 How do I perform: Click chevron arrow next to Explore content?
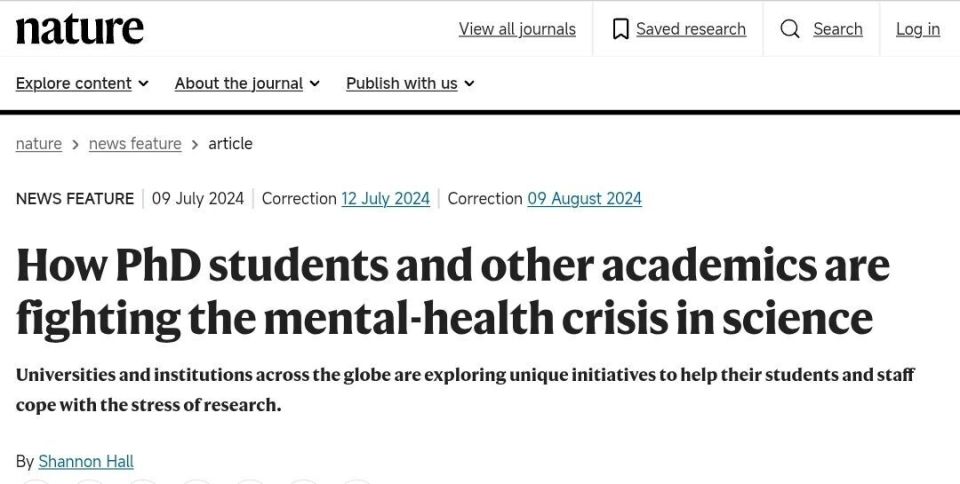pos(143,83)
